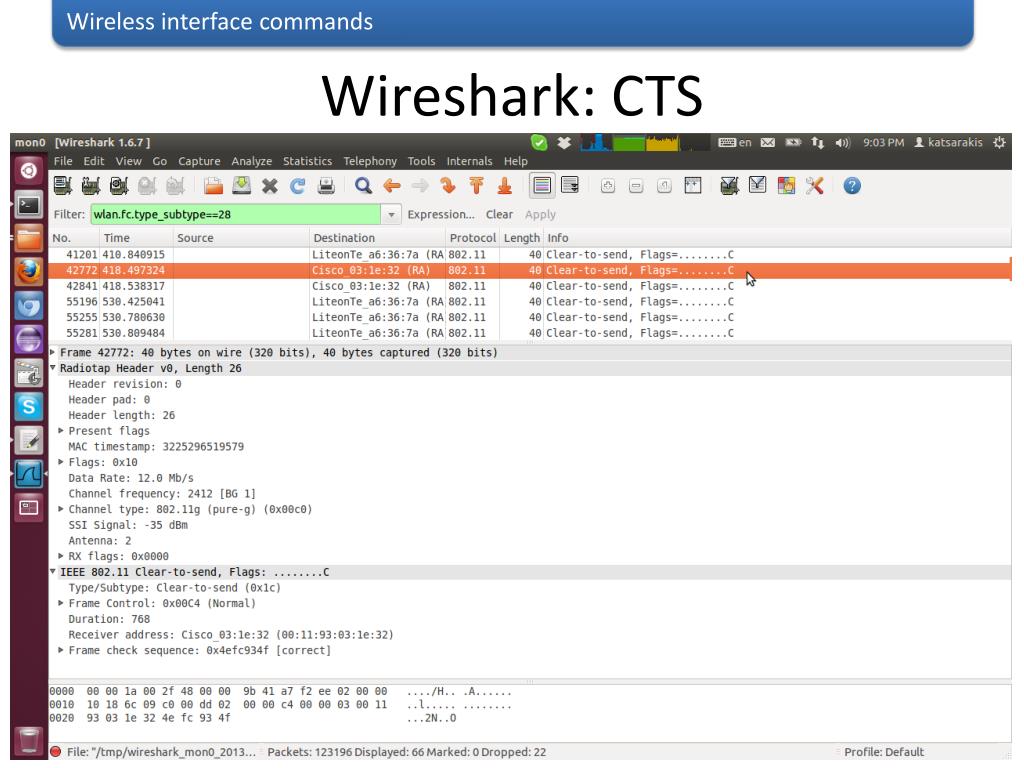Go back in packet history
Image resolution: width=1024 pixels, height=768 pixels.
pos(392,186)
